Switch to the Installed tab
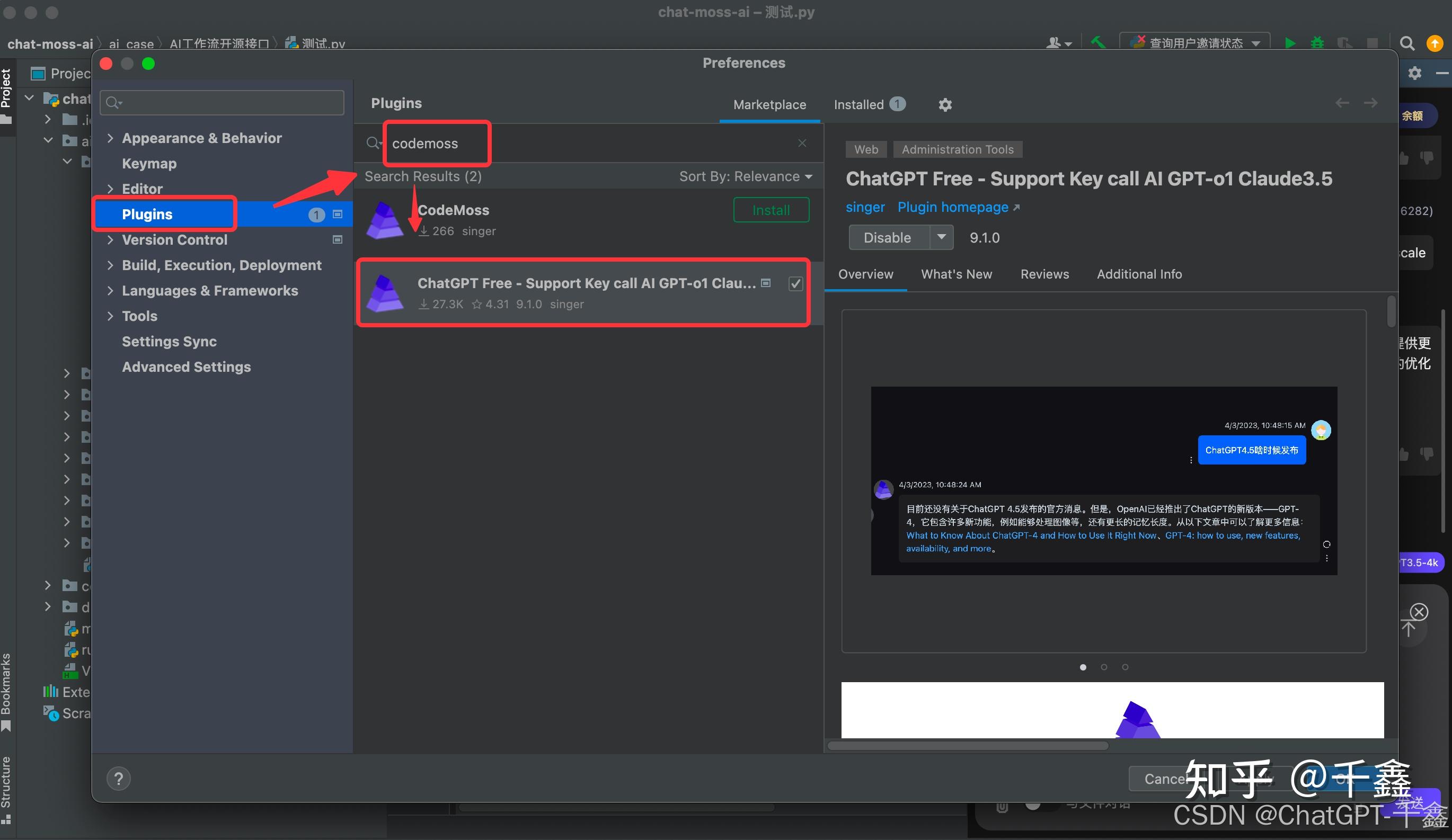Viewport: 1452px width, 840px height. 859,104
